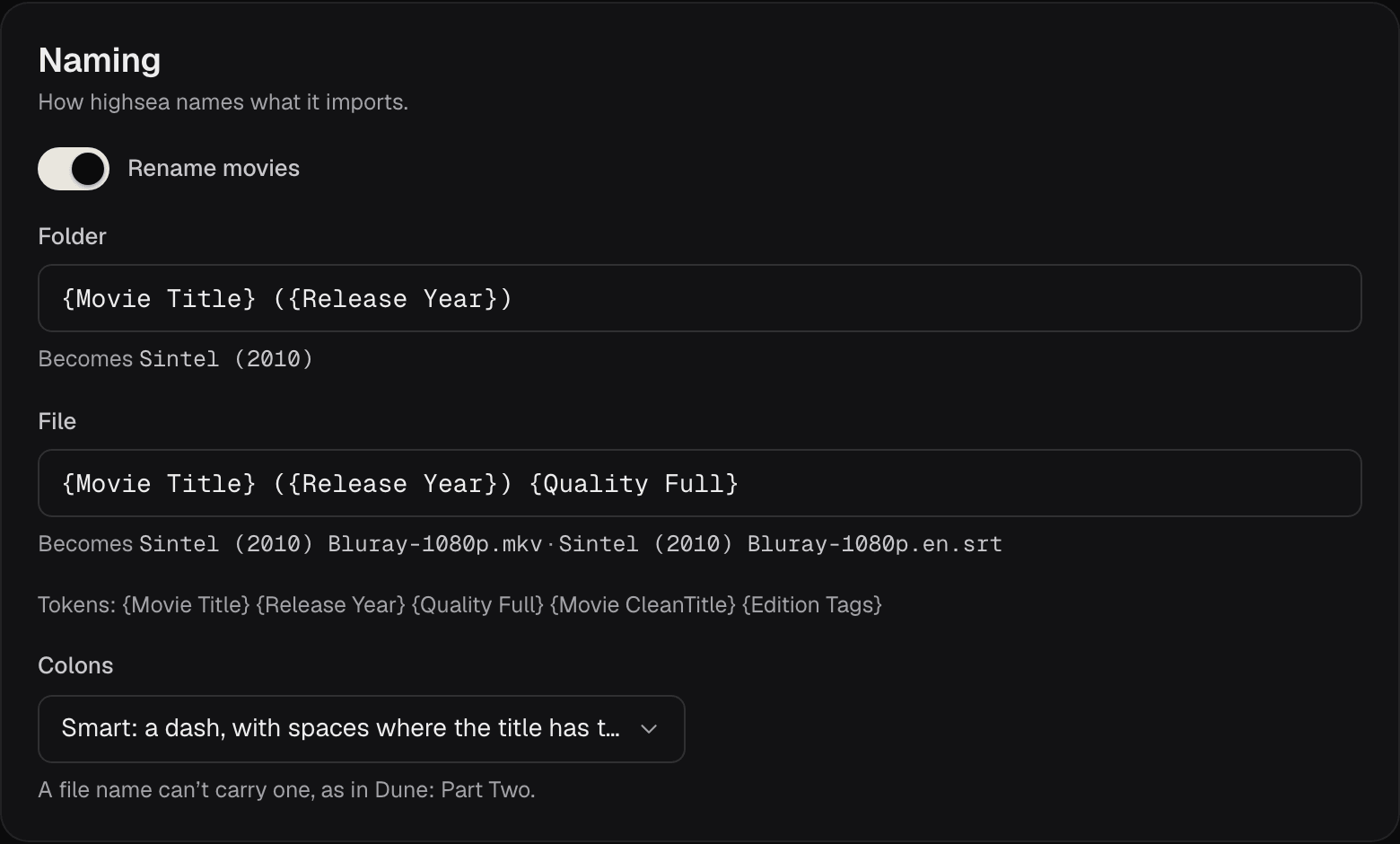Click the Bluray-1080p.mkv file preview
Image resolution: width=1400 pixels, height=844 pixels.
(341, 544)
